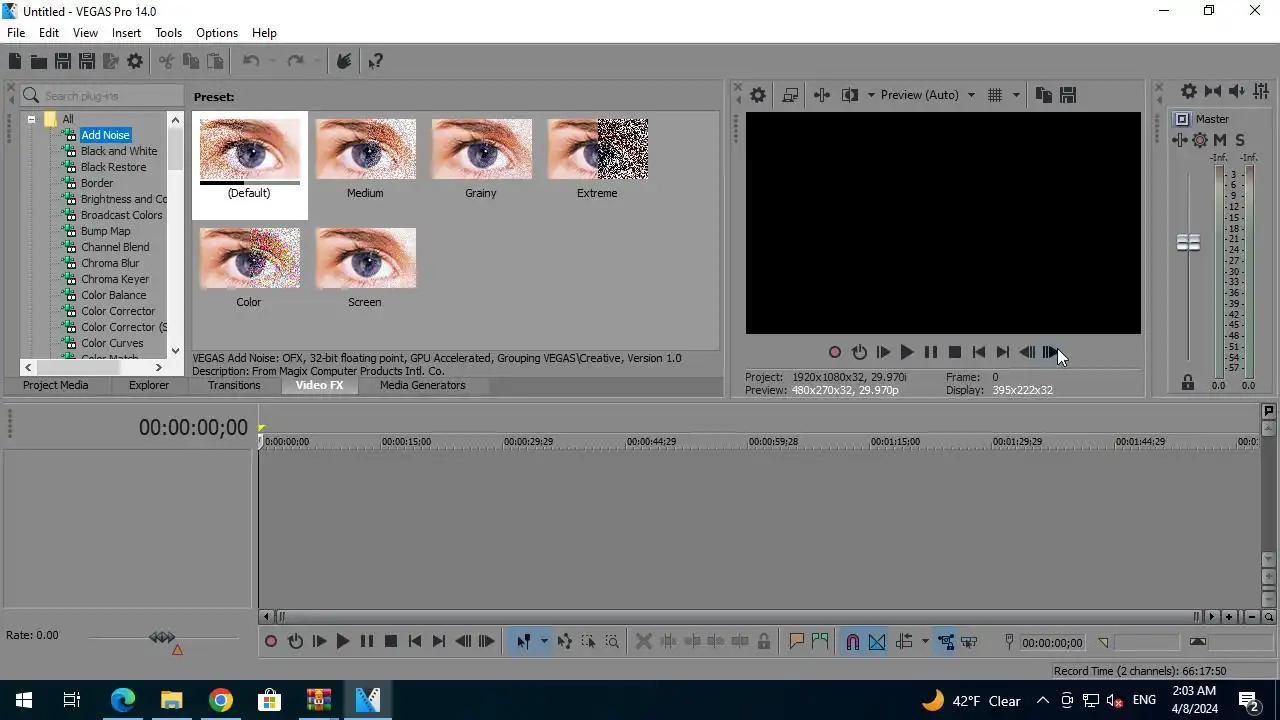Viewport: 1280px width, 720px height.
Task: Save snapshot to file in preview
Action: point(1067,95)
